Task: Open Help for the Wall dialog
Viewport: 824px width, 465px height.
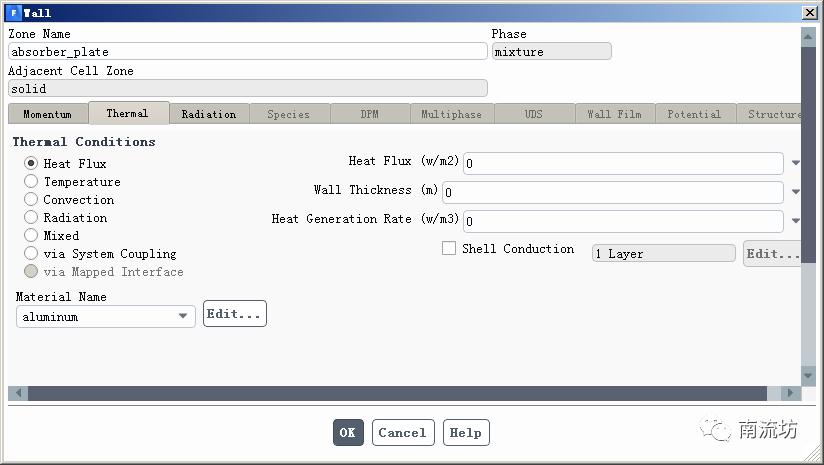Action: (x=466, y=432)
